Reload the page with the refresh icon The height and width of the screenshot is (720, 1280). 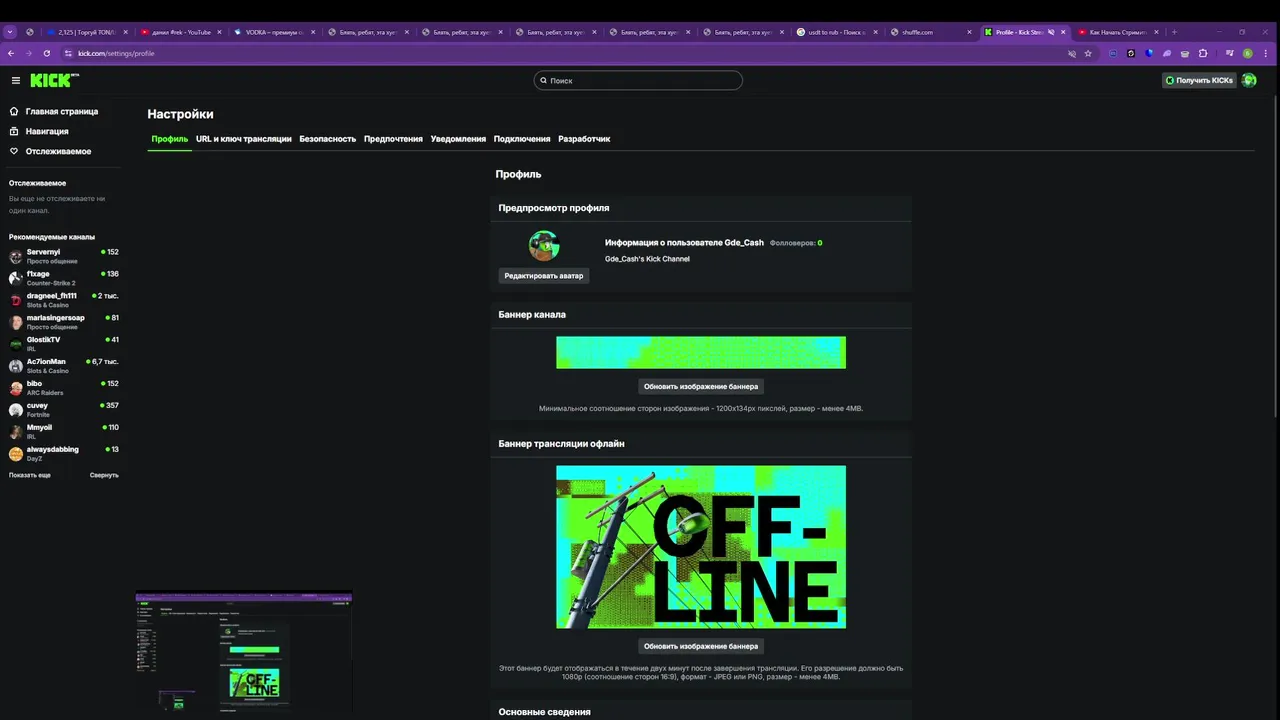point(46,53)
